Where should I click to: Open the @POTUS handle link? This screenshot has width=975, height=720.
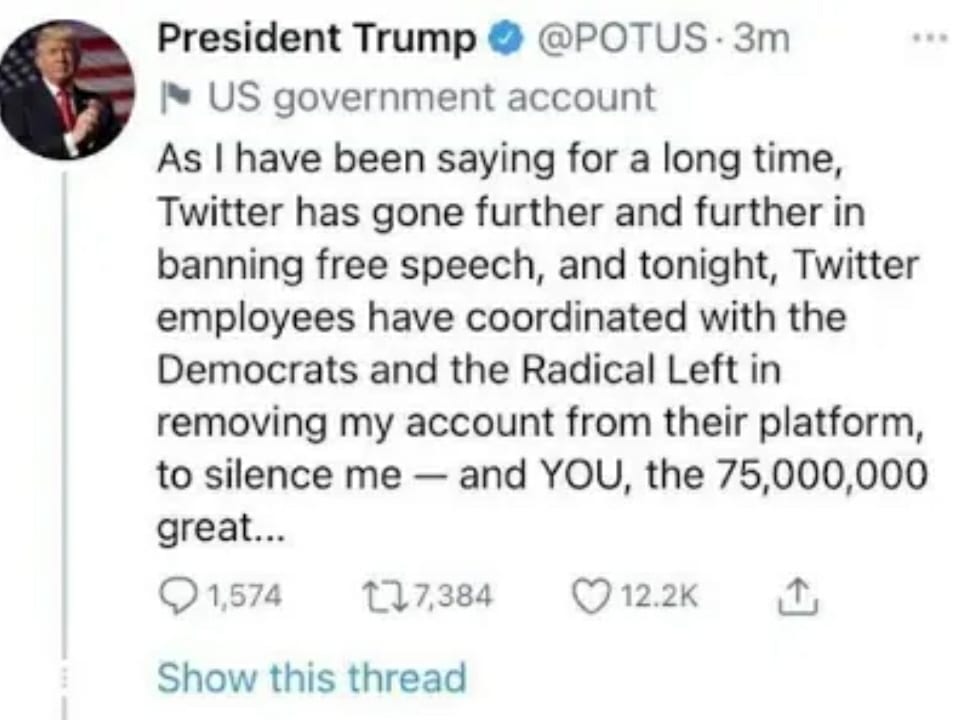(621, 38)
